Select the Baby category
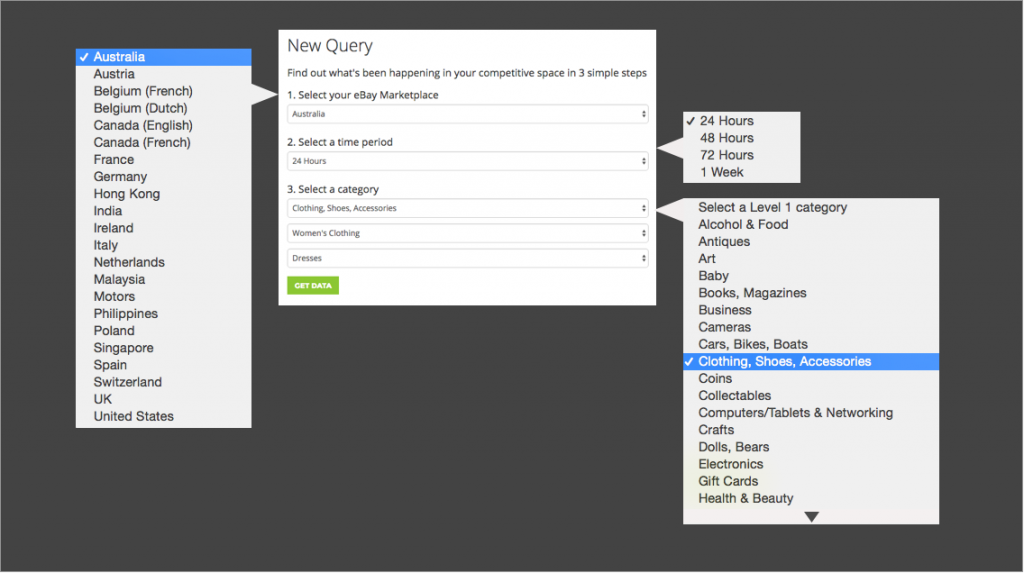 click(x=811, y=276)
